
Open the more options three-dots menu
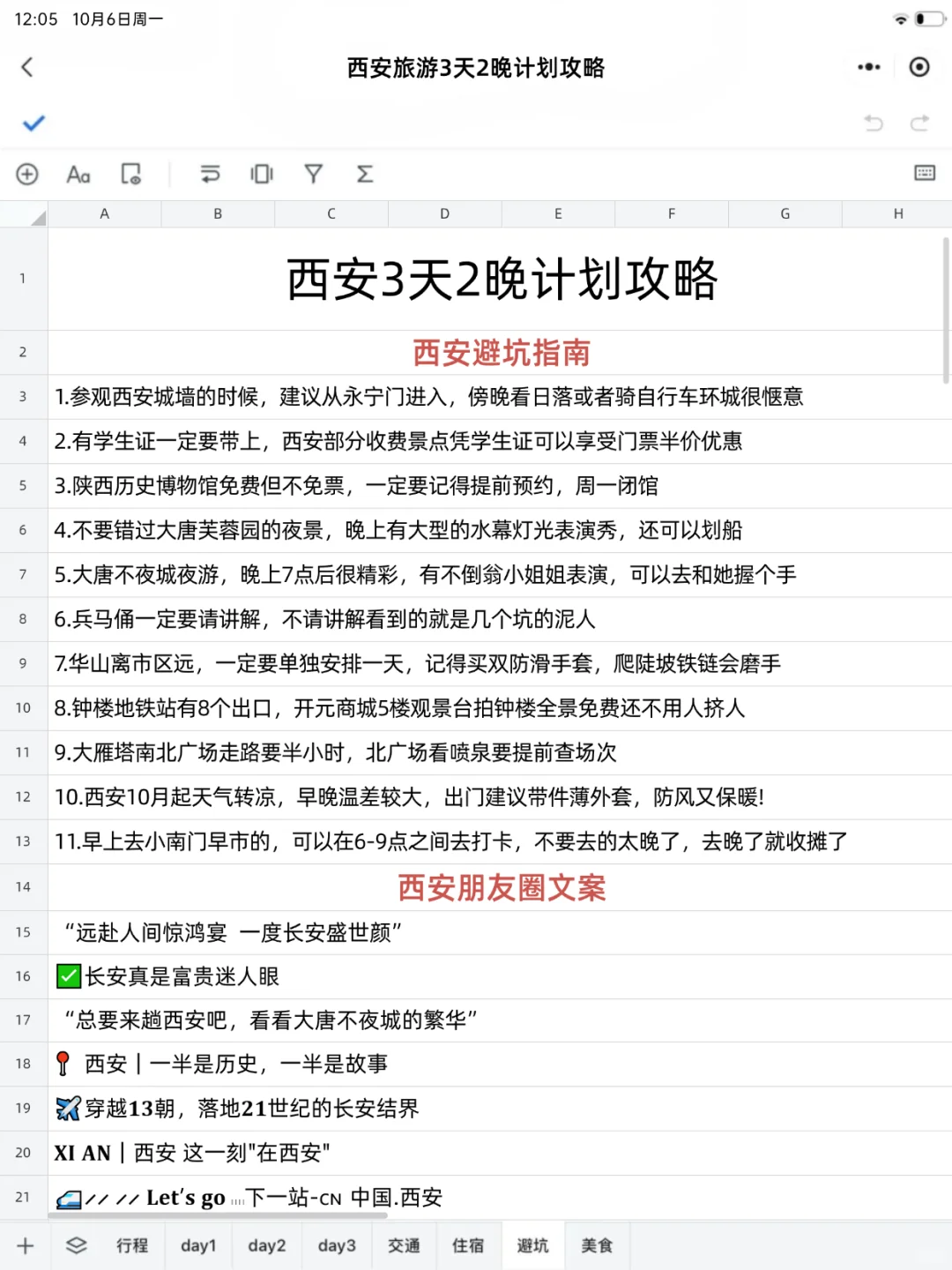(868, 67)
